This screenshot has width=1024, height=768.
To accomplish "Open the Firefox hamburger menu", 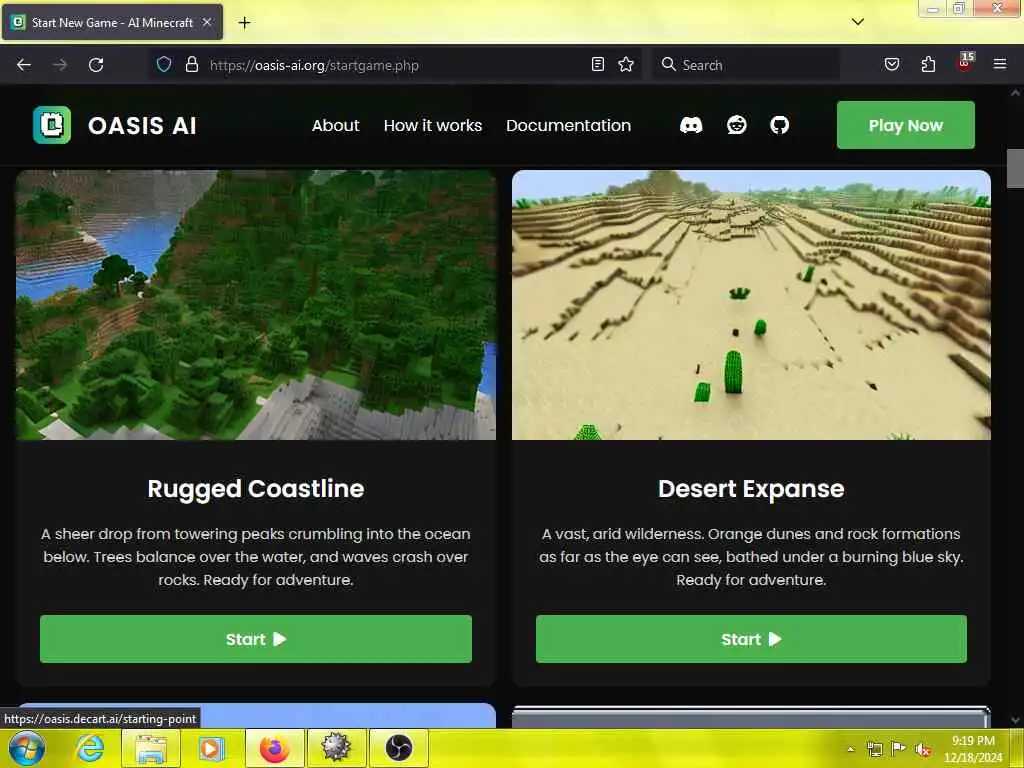I will tap(1000, 64).
